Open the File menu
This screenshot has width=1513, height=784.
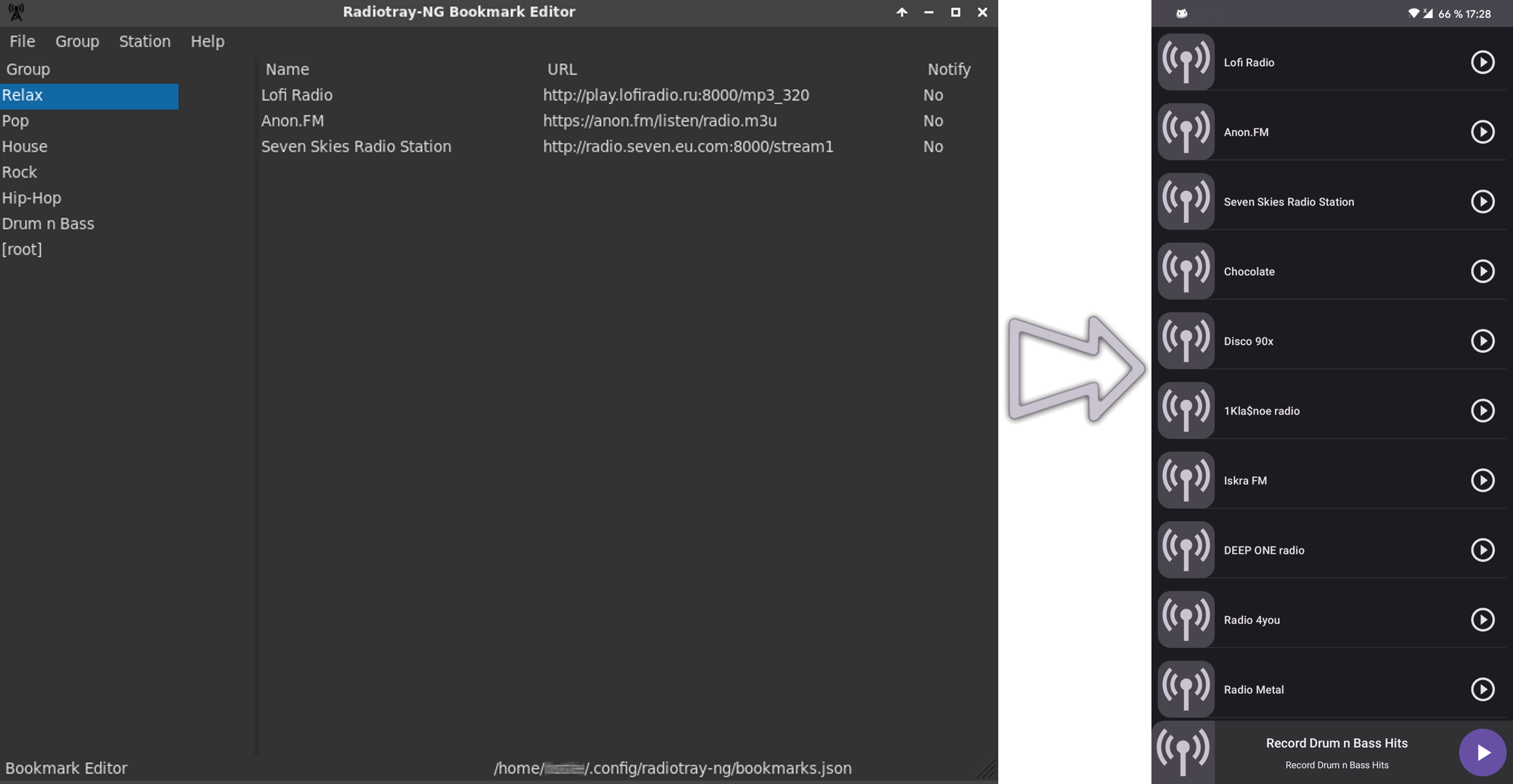point(22,41)
